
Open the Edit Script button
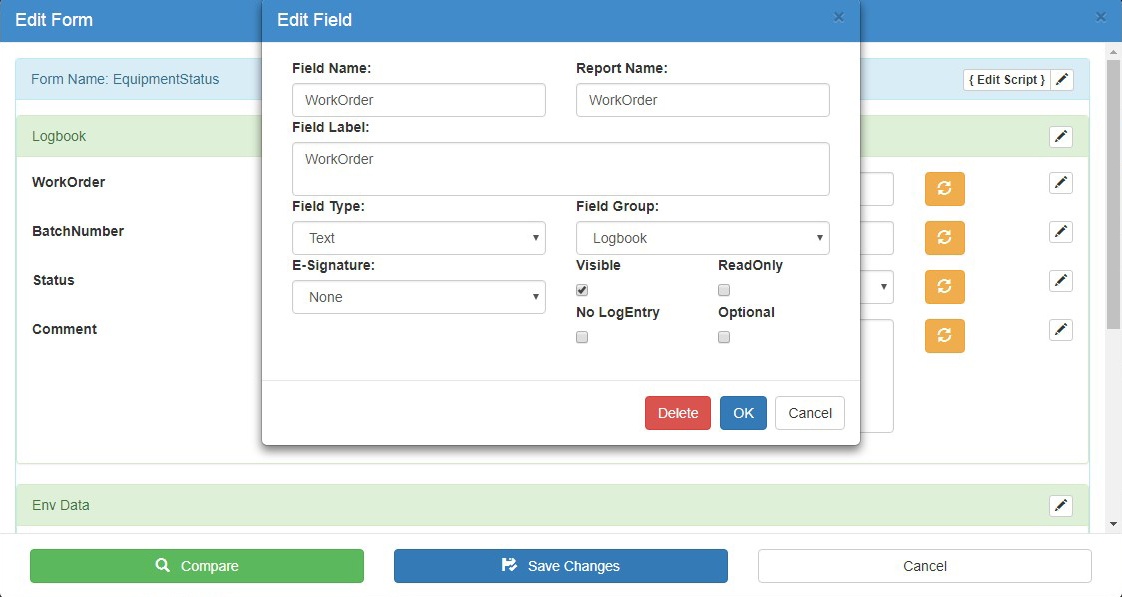tap(1007, 80)
